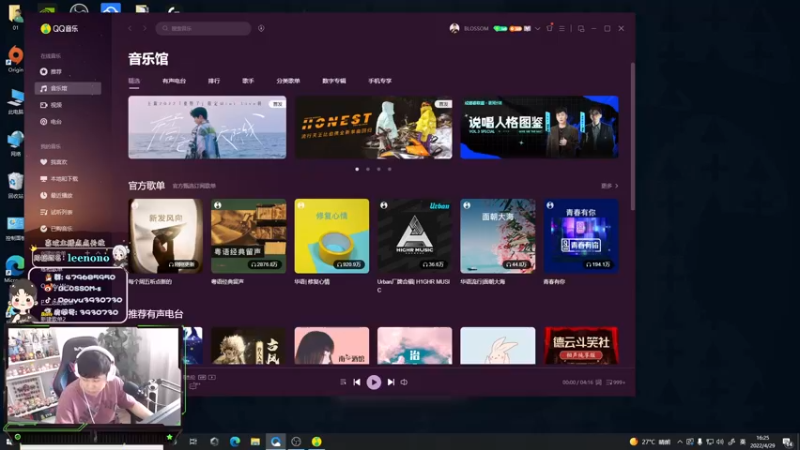Open the HONEST album banner
Screen dimensions: 800x450
coord(373,127)
